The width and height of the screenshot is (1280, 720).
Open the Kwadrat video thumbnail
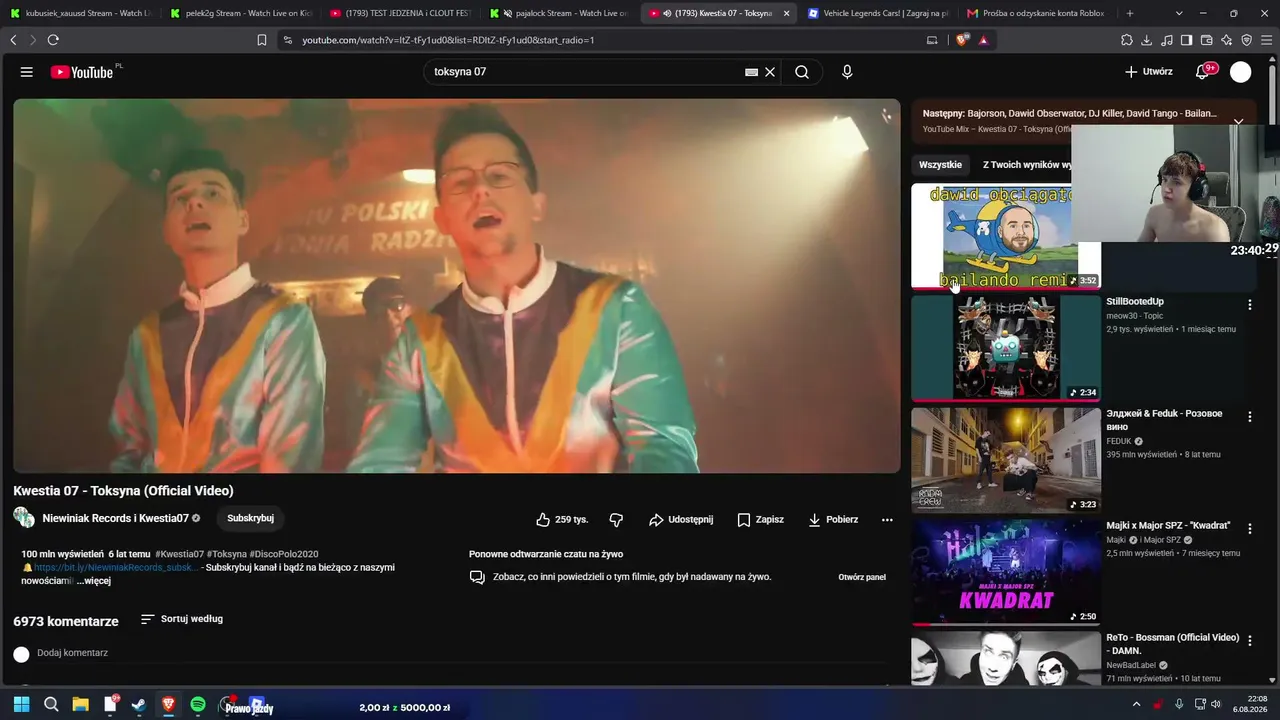[1006, 572]
